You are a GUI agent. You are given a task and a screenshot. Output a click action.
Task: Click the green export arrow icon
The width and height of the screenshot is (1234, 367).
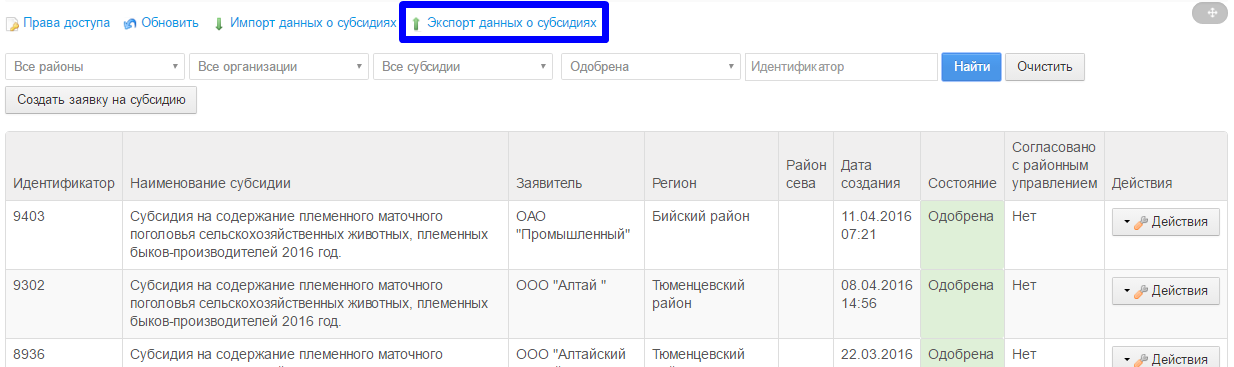coord(416,23)
